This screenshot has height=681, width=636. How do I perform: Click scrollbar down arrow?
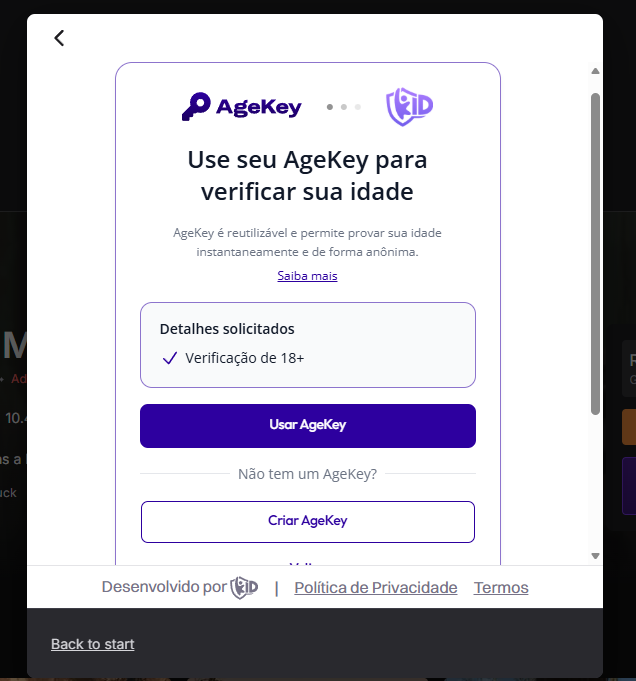tap(596, 556)
